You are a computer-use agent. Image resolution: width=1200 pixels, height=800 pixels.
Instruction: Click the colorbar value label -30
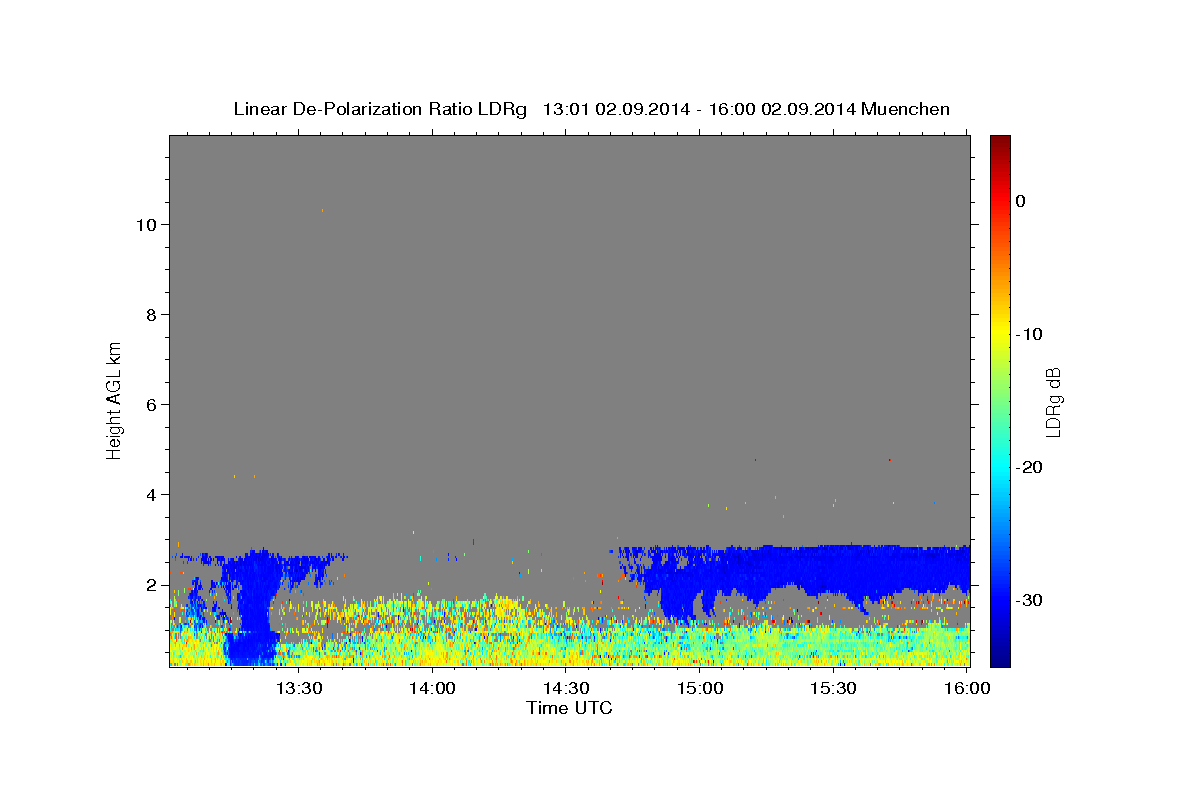(x=1029, y=600)
